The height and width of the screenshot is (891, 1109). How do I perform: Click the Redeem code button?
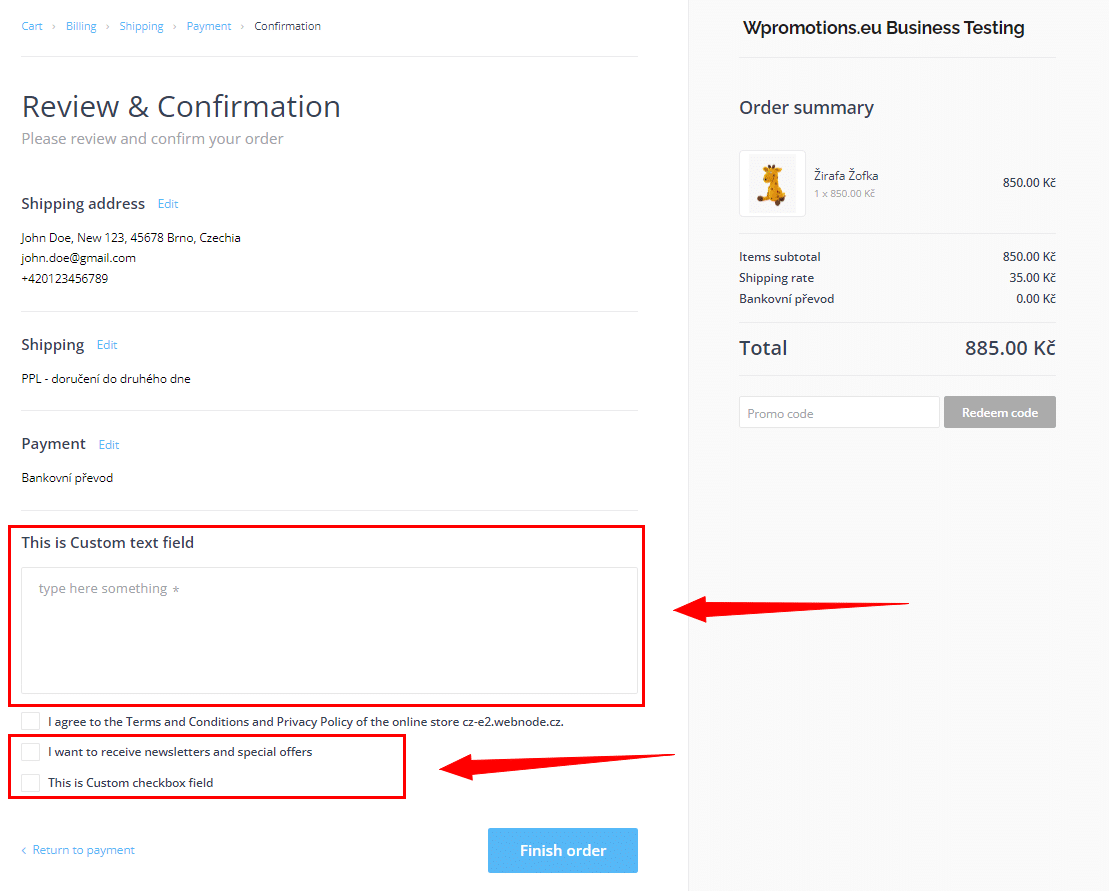(999, 413)
